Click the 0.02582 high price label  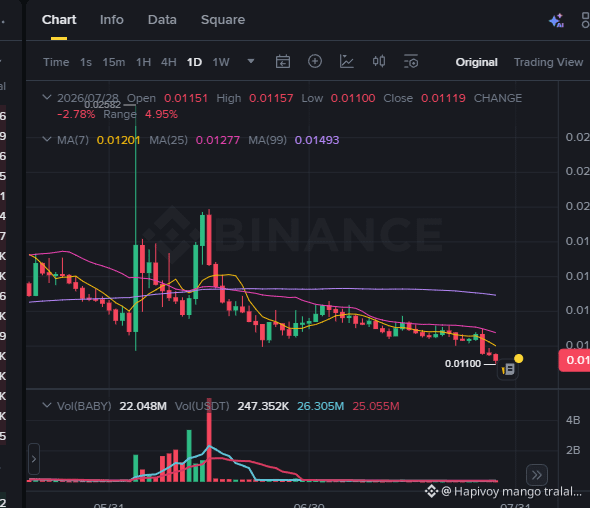click(102, 105)
